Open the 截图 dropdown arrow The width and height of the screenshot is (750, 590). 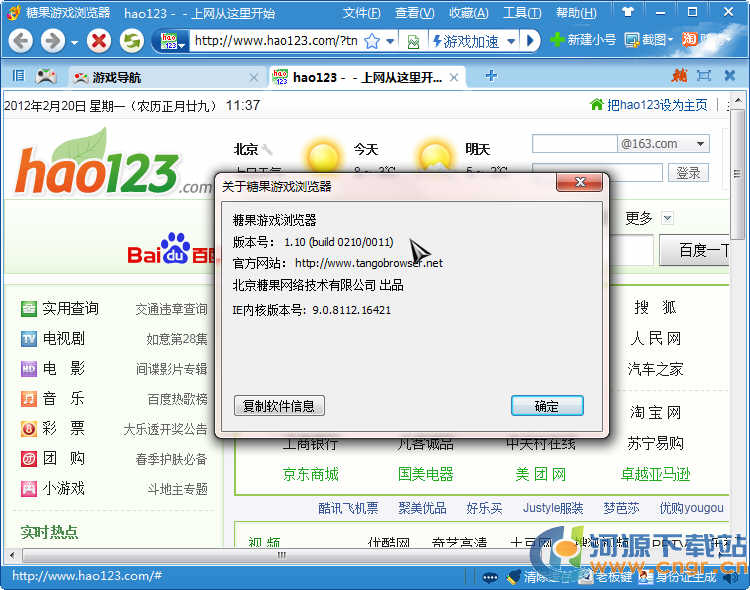(x=670, y=39)
